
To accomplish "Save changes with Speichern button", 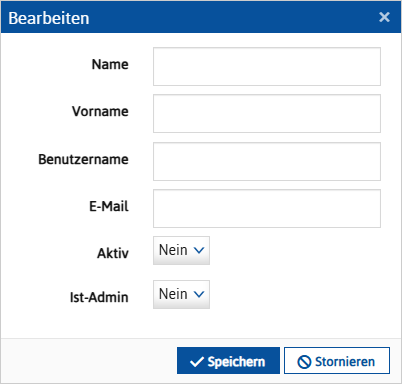I will click(x=228, y=361).
